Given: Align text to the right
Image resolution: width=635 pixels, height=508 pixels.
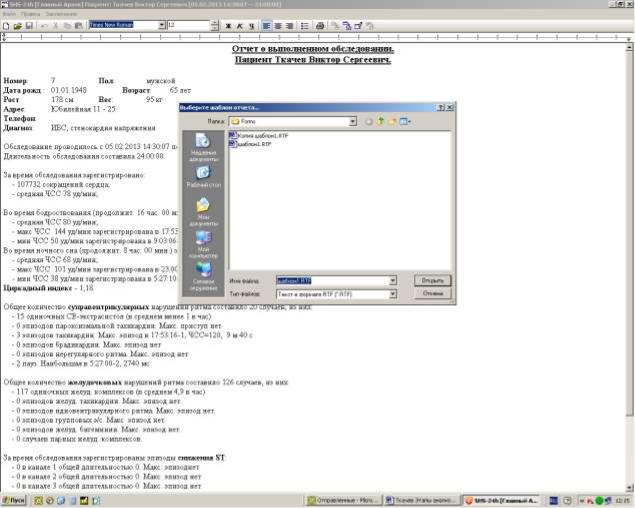Looking at the screenshot, I should click(289, 26).
